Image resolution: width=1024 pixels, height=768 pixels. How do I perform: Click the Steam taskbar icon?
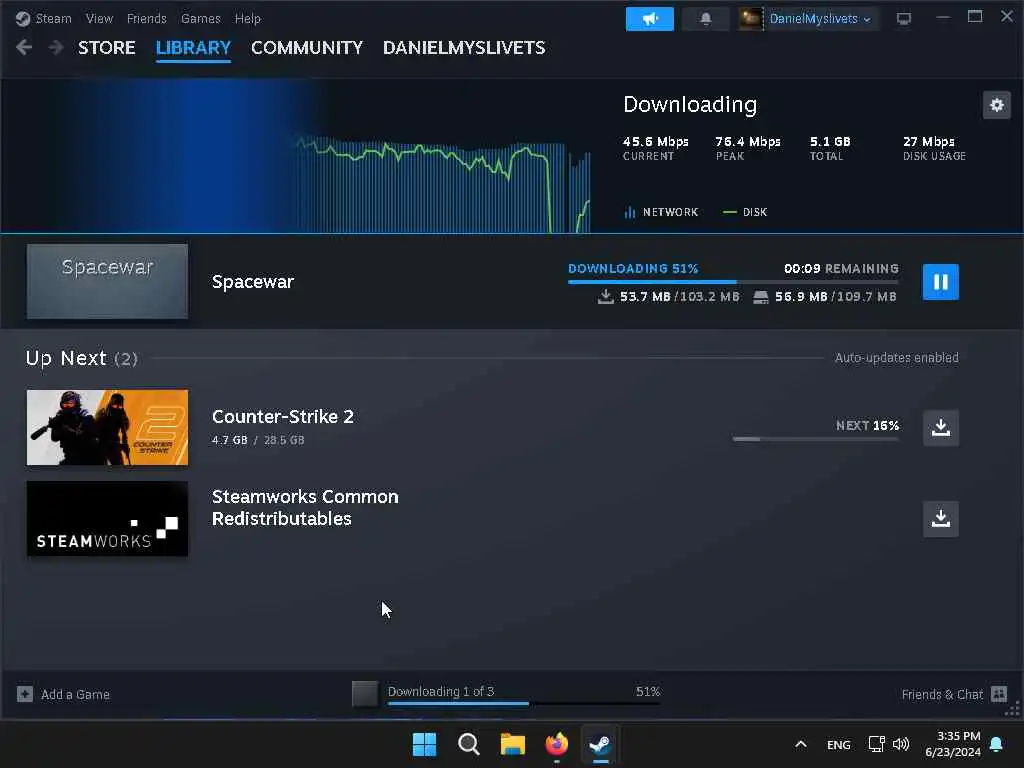(x=600, y=744)
